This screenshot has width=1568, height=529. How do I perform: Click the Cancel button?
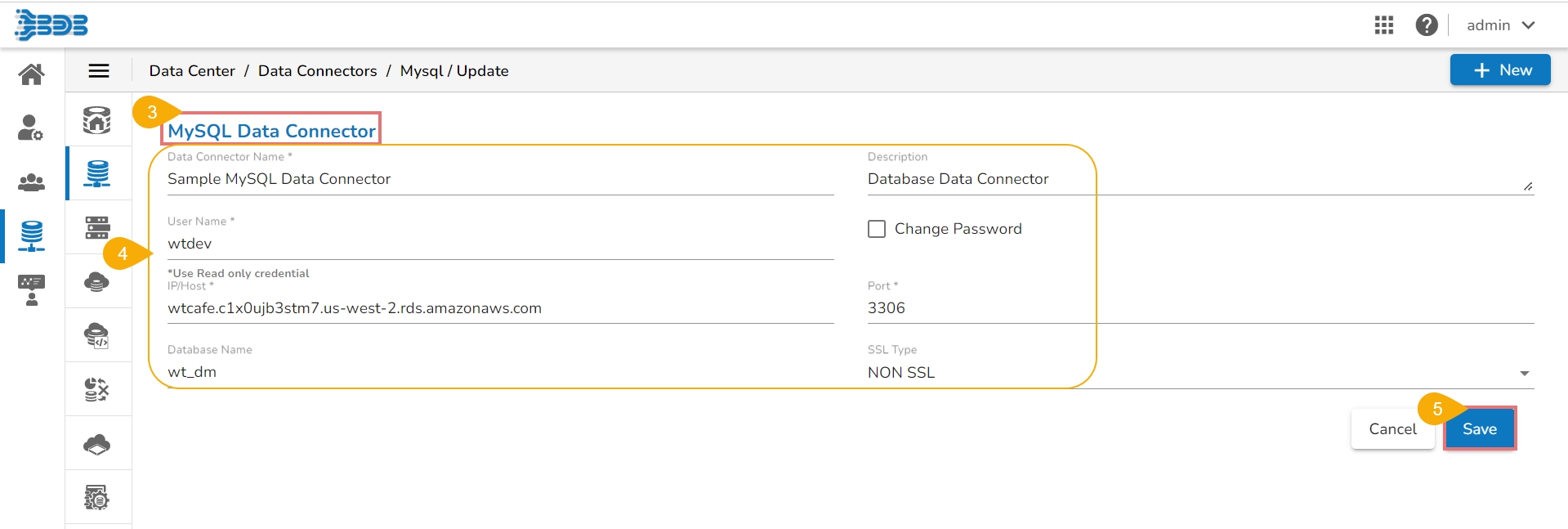coord(1392,429)
